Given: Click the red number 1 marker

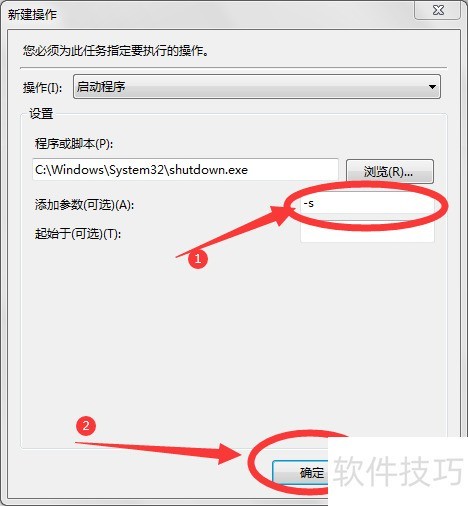Looking at the screenshot, I should coord(198,259).
